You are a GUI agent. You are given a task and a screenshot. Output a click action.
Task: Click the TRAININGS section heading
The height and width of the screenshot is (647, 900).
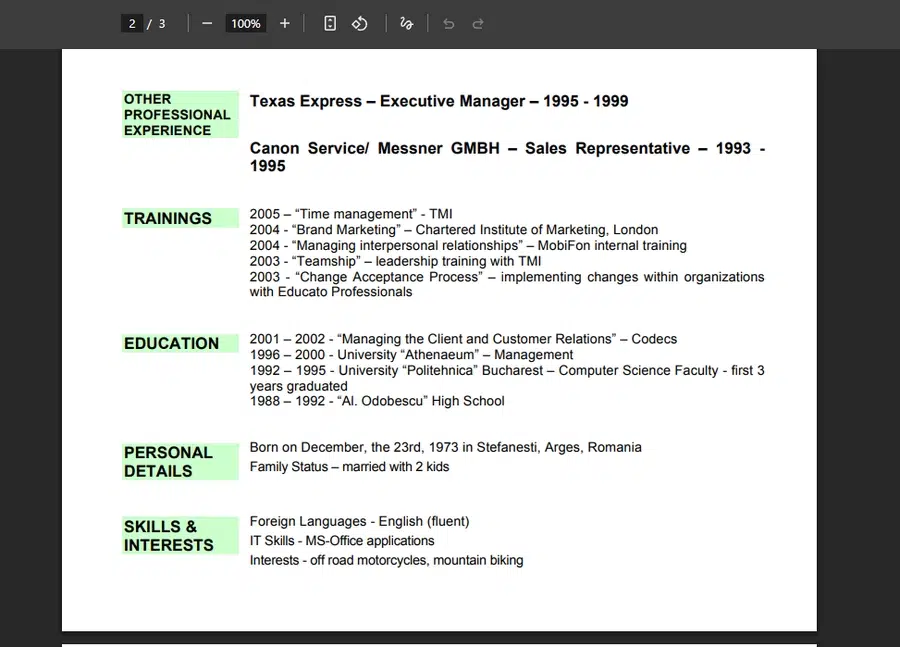pos(168,218)
